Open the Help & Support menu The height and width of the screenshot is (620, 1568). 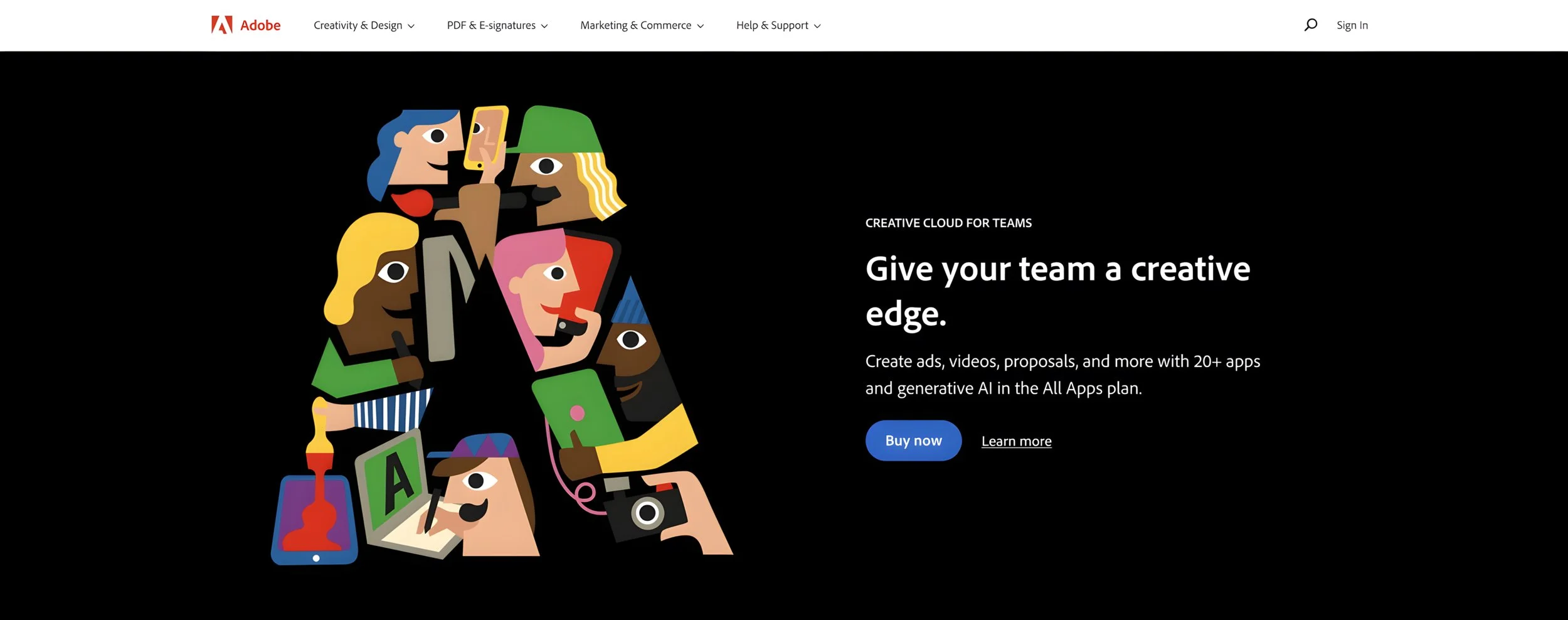(778, 25)
